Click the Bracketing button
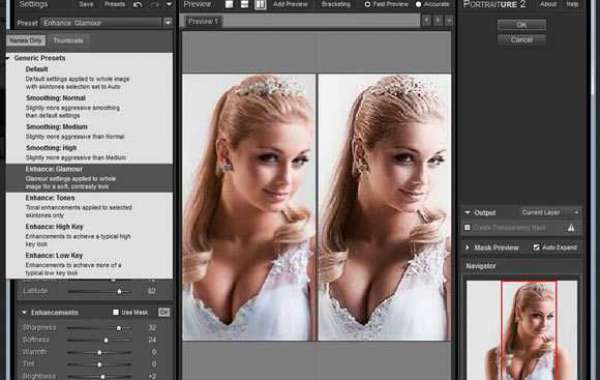The height and width of the screenshot is (380, 600). [x=336, y=5]
